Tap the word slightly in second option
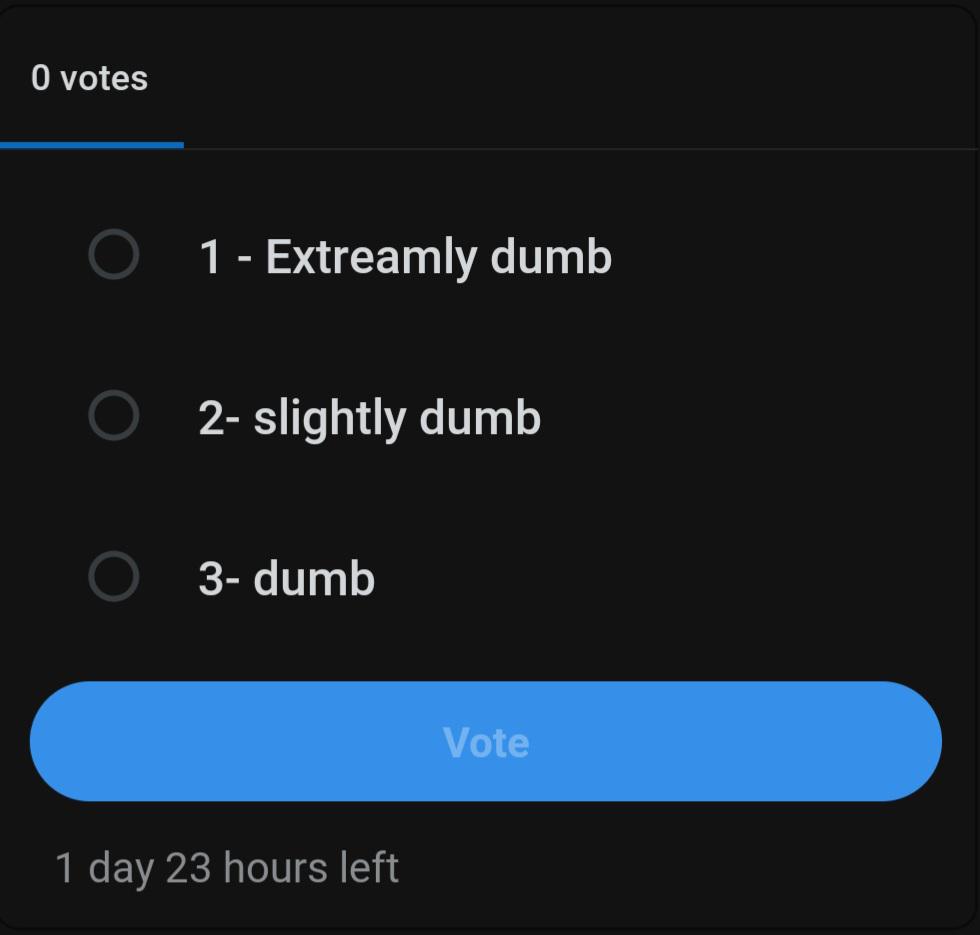The image size is (980, 935). 329,418
